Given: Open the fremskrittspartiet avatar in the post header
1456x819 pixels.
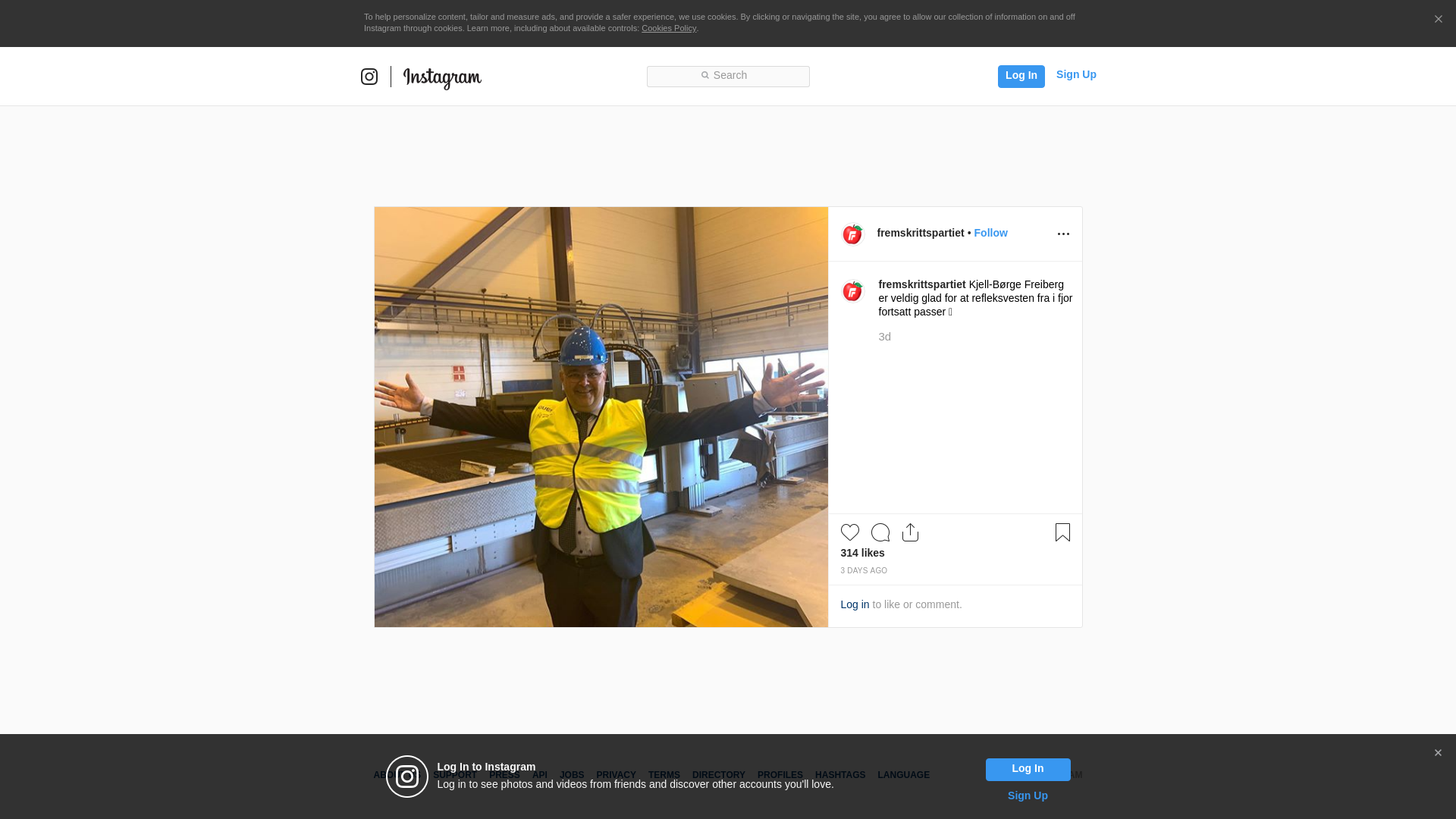Looking at the screenshot, I should click(x=852, y=234).
